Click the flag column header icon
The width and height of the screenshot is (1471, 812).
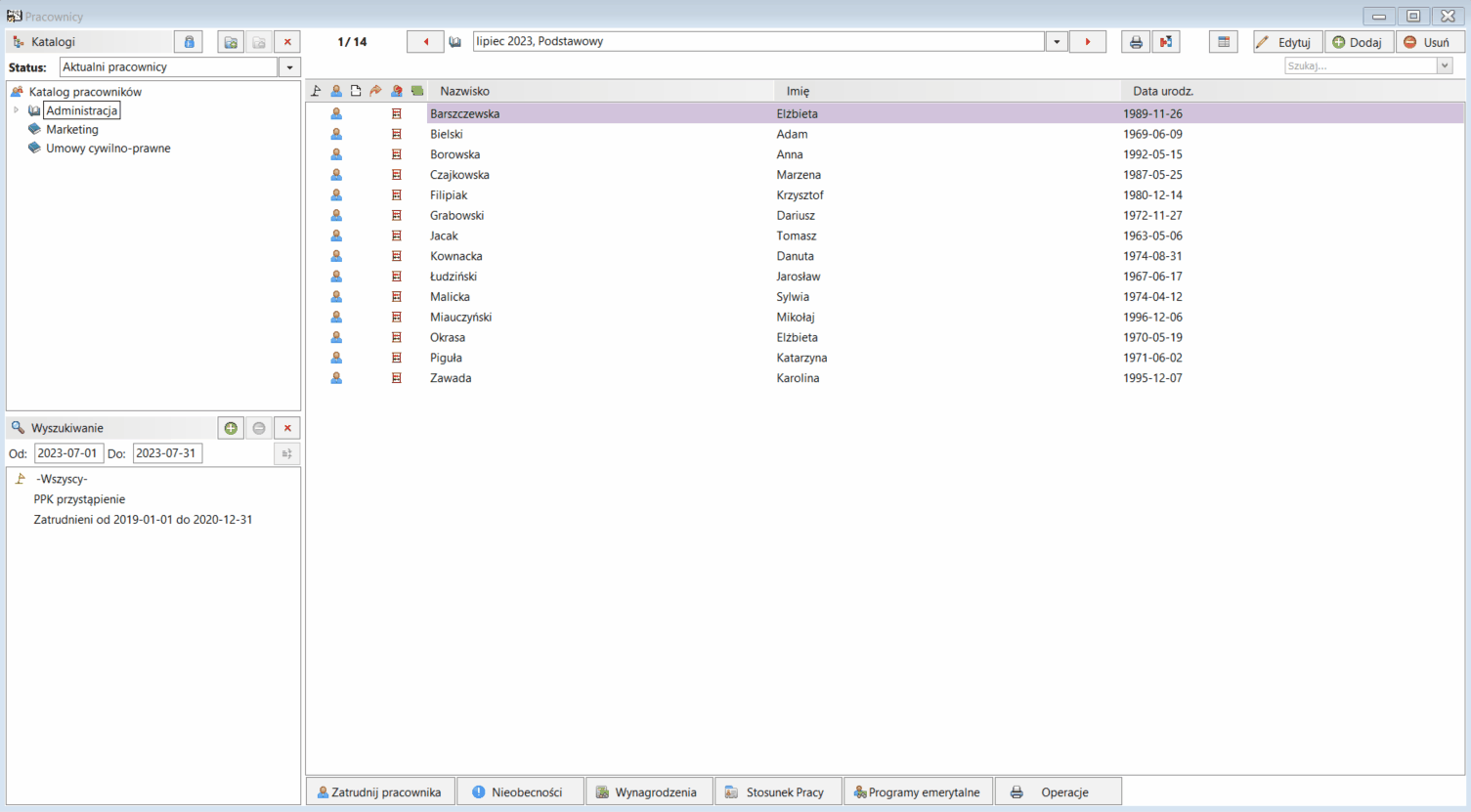[316, 91]
